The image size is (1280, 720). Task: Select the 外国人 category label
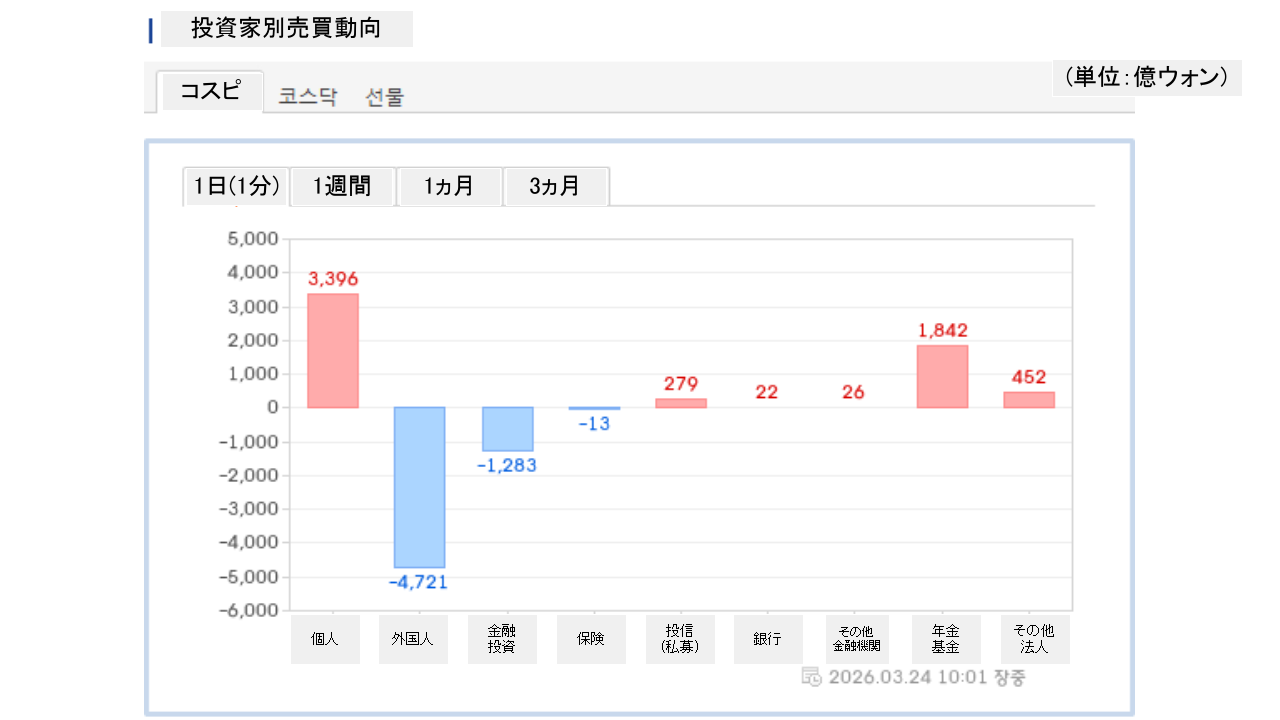[414, 639]
